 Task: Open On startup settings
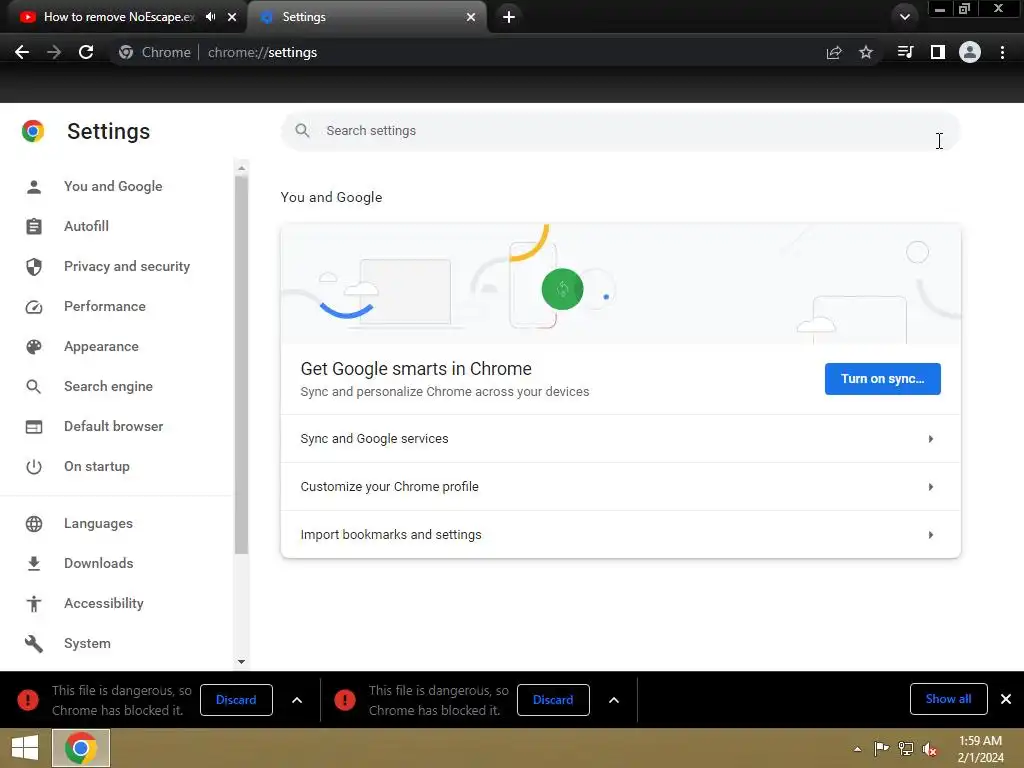[x=97, y=466]
